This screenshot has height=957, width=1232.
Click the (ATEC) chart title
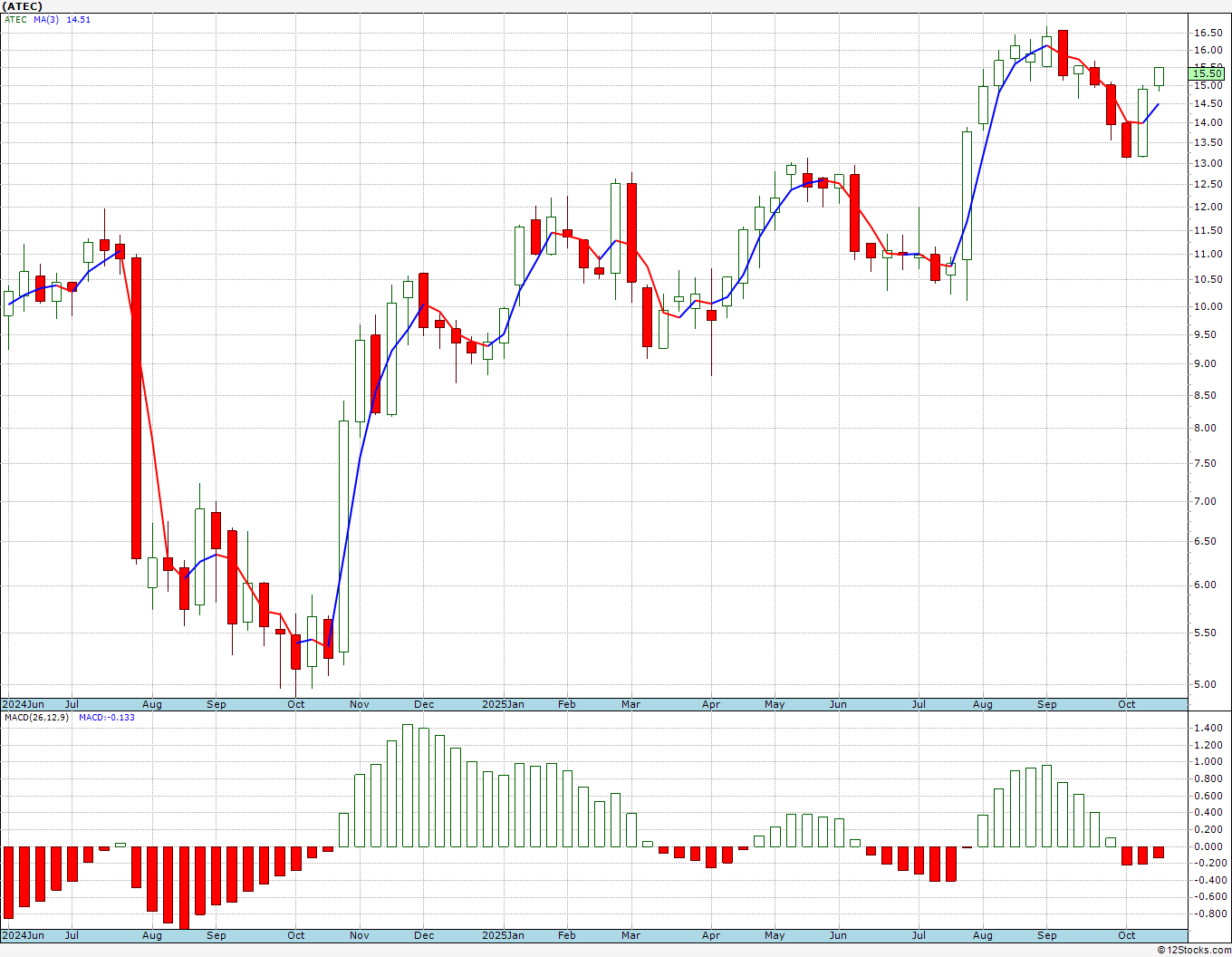point(23,6)
